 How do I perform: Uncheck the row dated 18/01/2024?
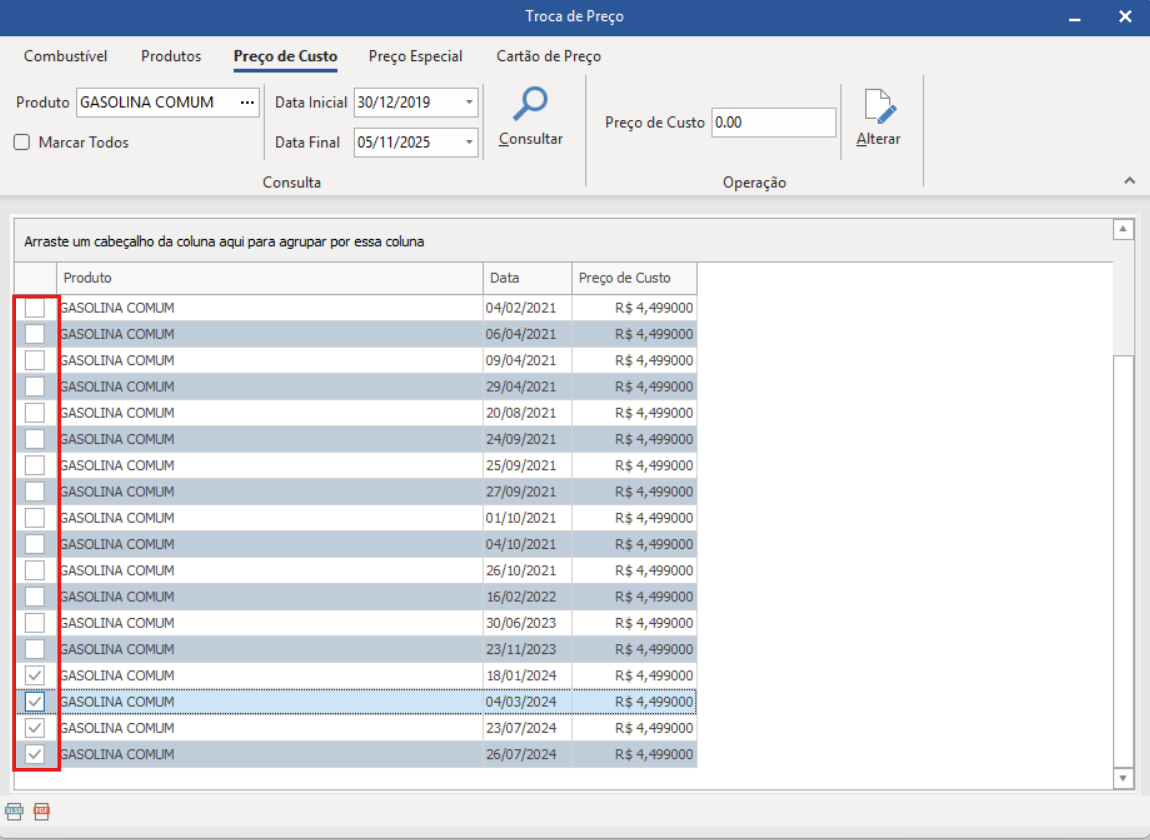click(x=35, y=676)
